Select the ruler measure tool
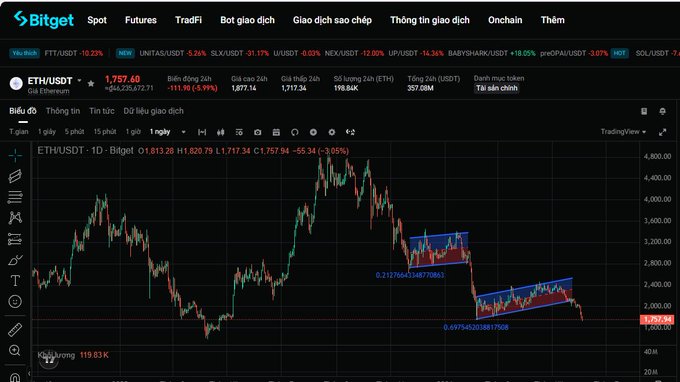This screenshot has width=680, height=382. tap(15, 330)
